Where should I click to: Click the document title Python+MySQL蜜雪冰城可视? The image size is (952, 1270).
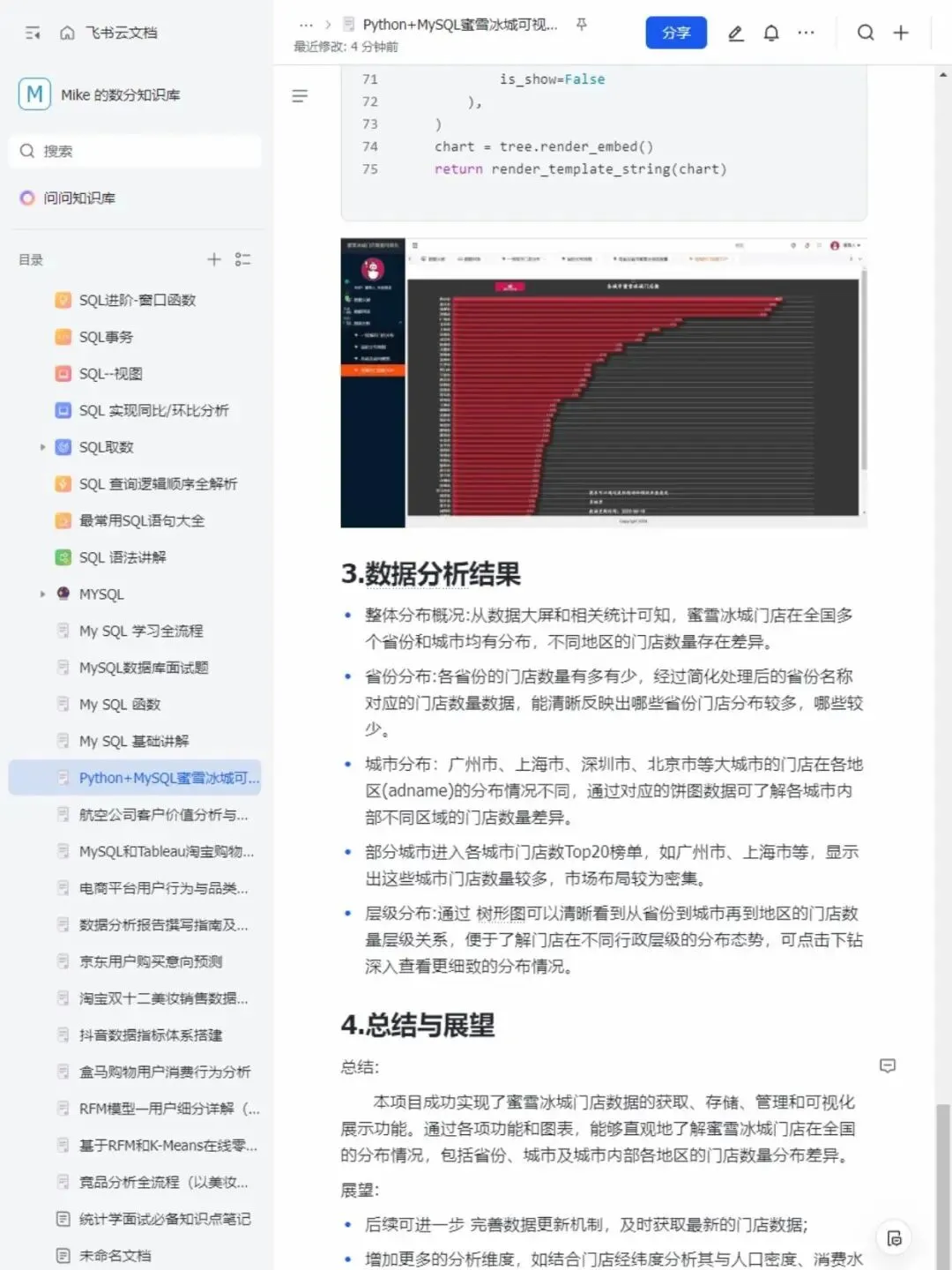pos(459,25)
